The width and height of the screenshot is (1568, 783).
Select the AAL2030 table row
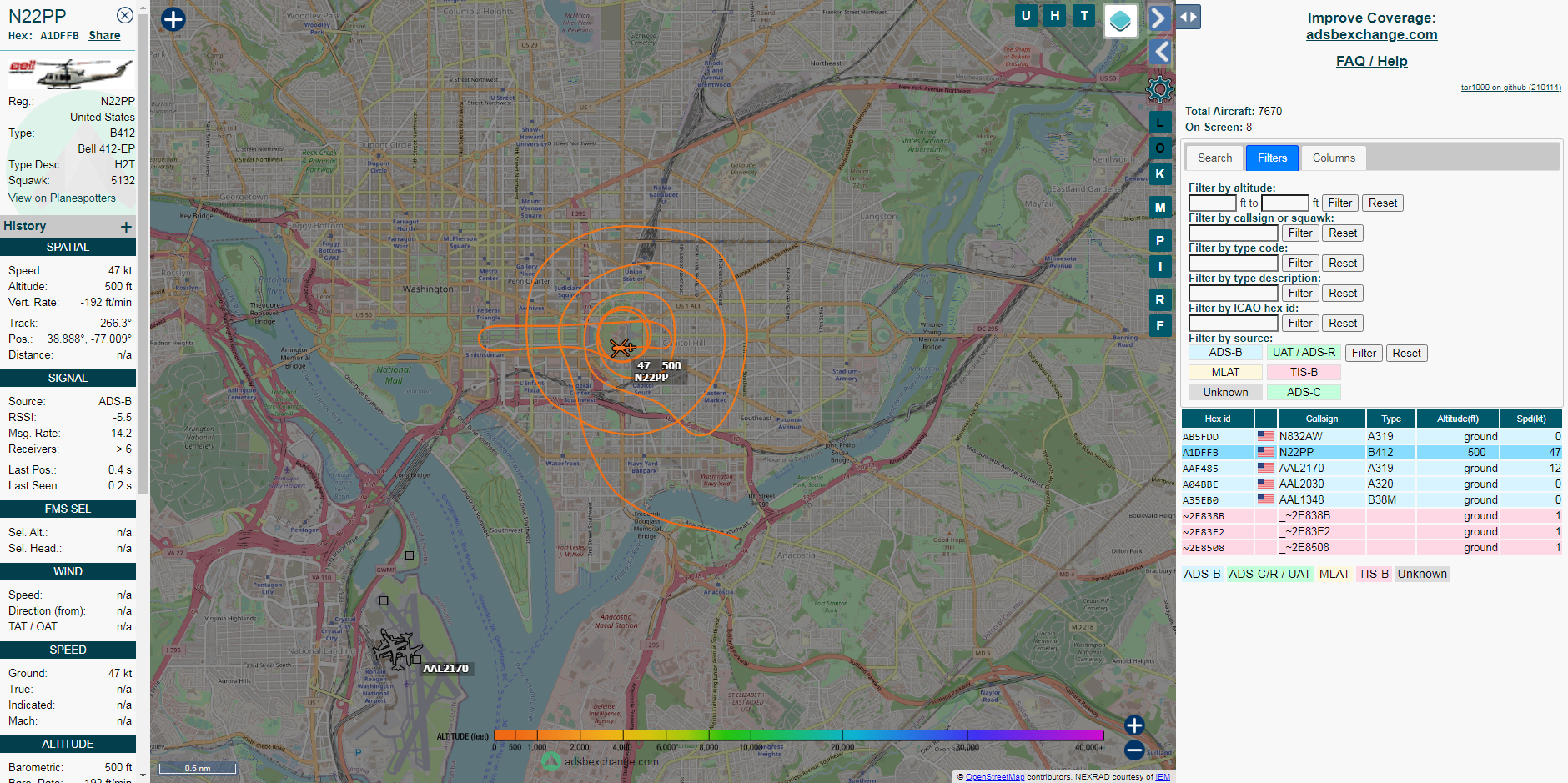(1371, 484)
